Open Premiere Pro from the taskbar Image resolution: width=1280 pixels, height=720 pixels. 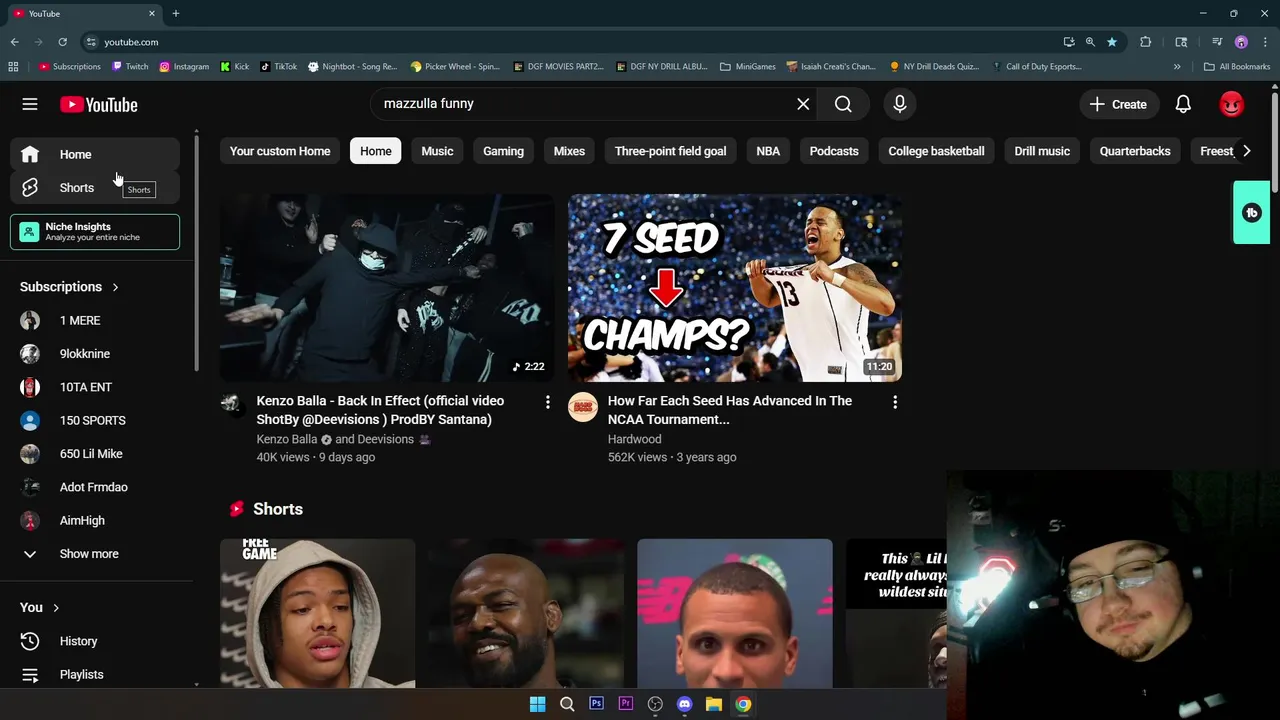click(x=626, y=704)
